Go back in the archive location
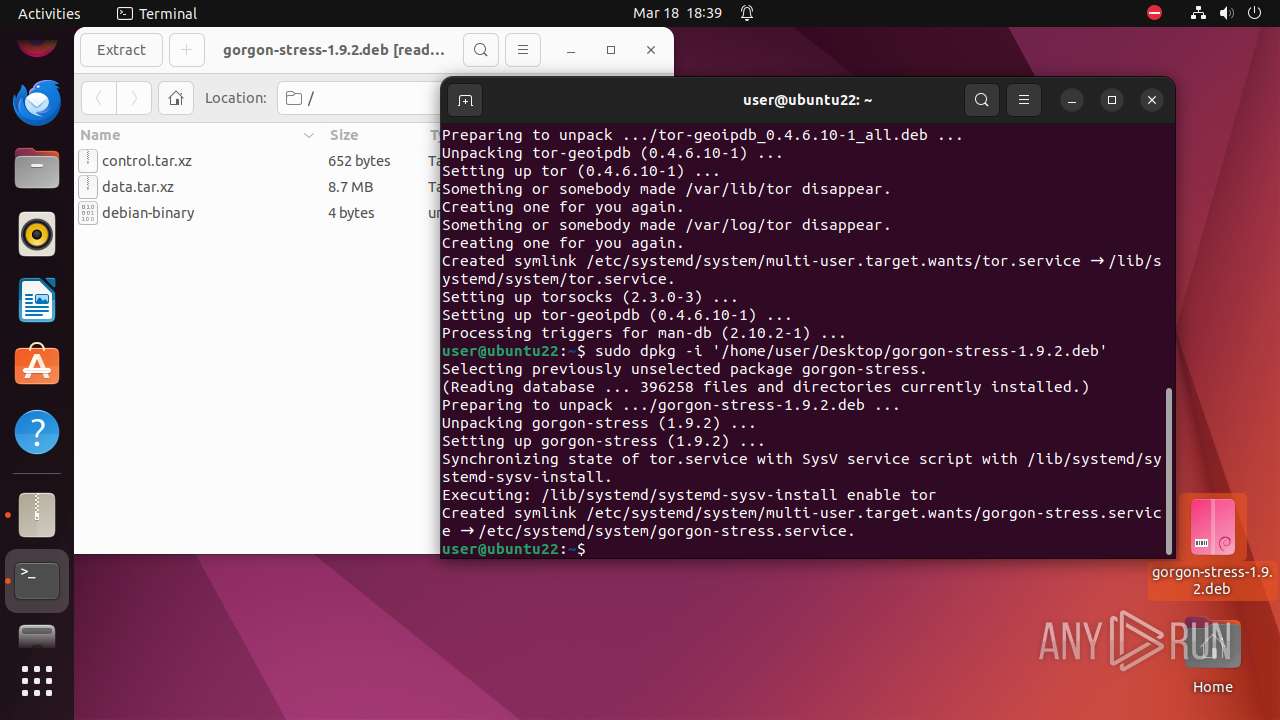Viewport: 1280px width, 720px height. click(99, 98)
